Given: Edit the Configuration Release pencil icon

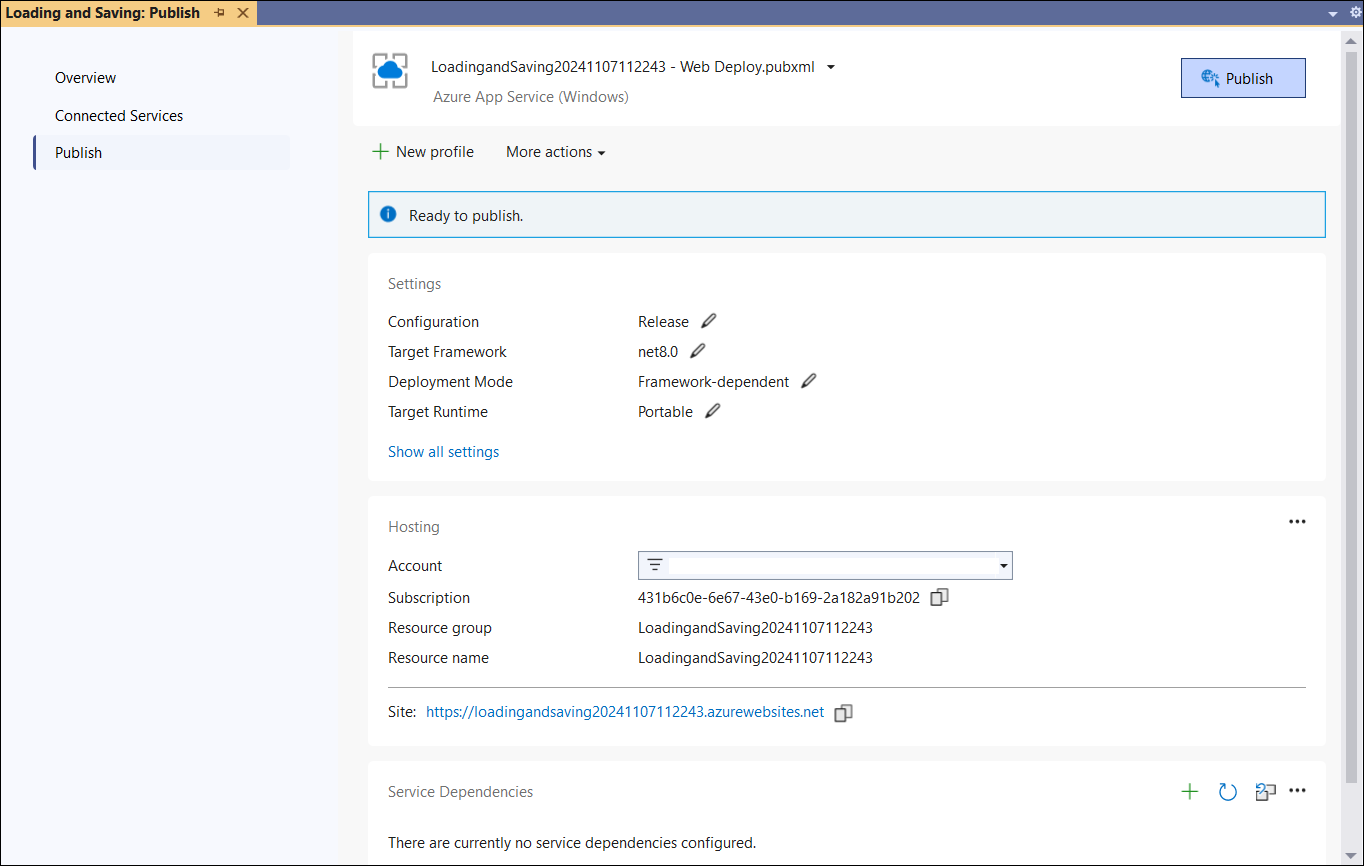Looking at the screenshot, I should tap(709, 321).
